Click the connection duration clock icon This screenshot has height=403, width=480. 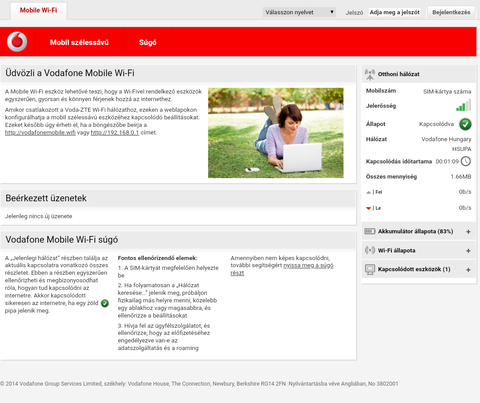pos(466,161)
